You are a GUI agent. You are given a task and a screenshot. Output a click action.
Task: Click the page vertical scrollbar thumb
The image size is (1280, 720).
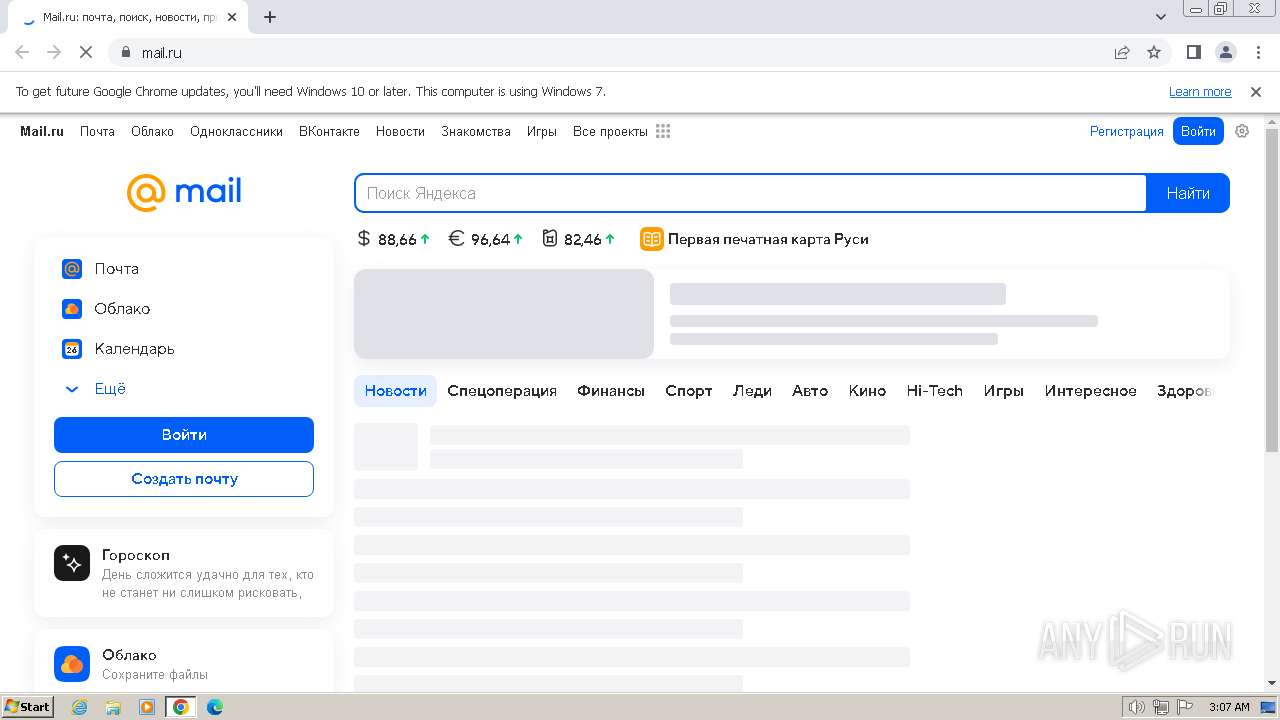coord(1271,290)
